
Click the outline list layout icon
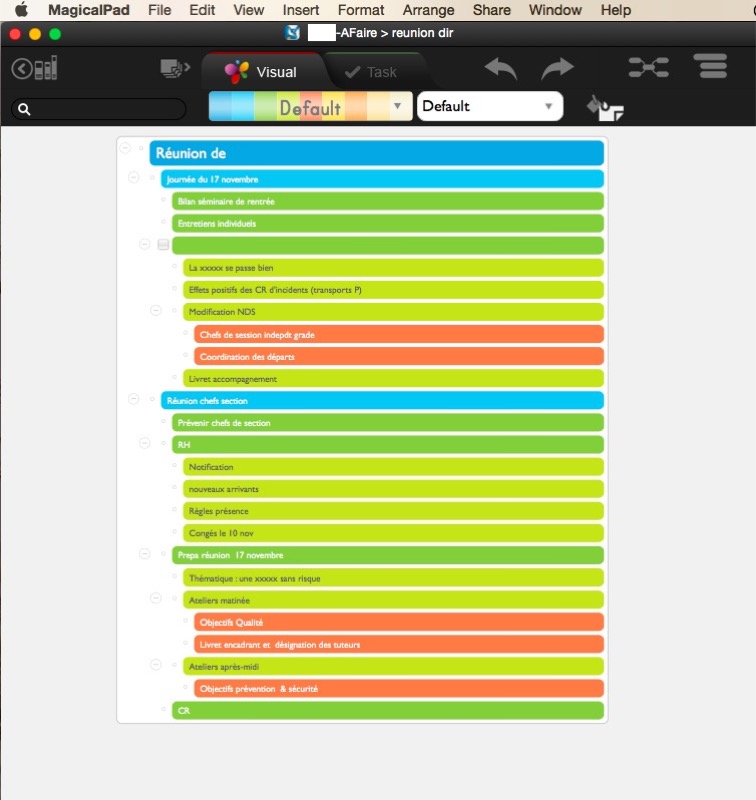point(711,68)
